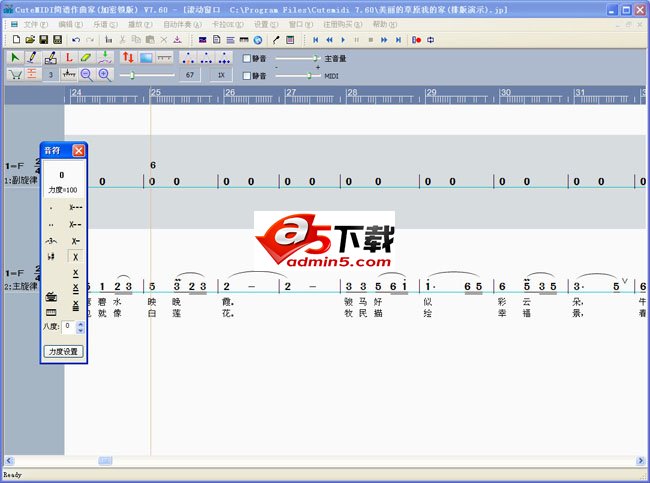Select the X--- whole note duration
The width and height of the screenshot is (650, 483).
[x=75, y=207]
